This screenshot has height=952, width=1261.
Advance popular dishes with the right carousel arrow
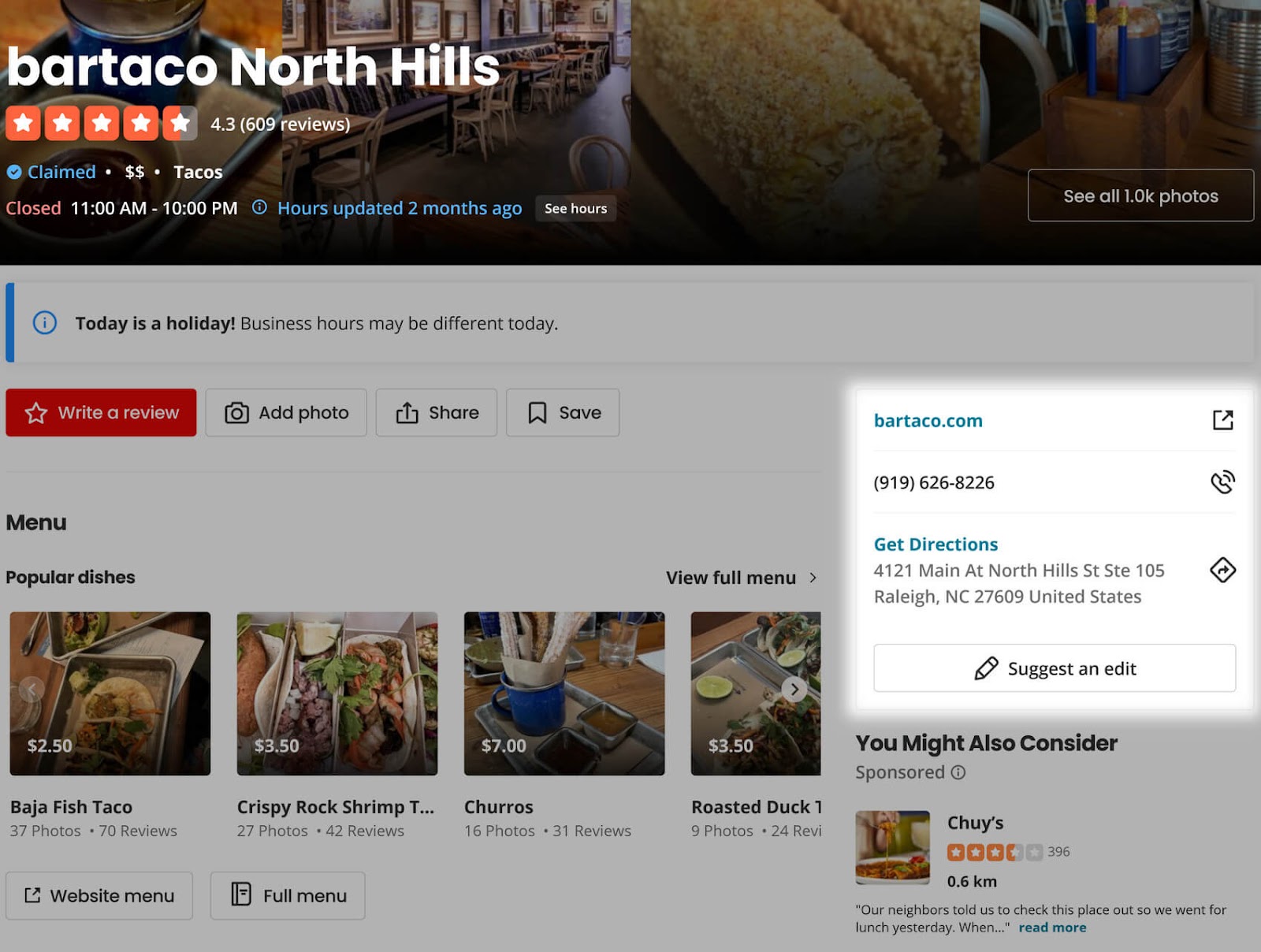(x=794, y=688)
